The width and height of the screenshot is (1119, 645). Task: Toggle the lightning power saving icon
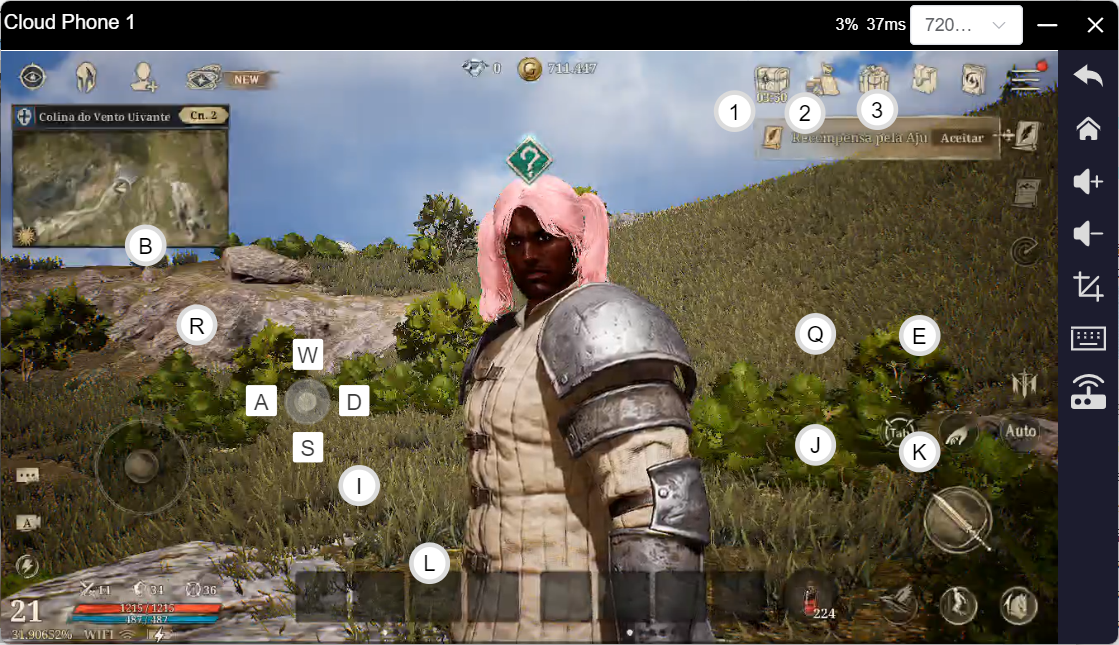tap(27, 567)
